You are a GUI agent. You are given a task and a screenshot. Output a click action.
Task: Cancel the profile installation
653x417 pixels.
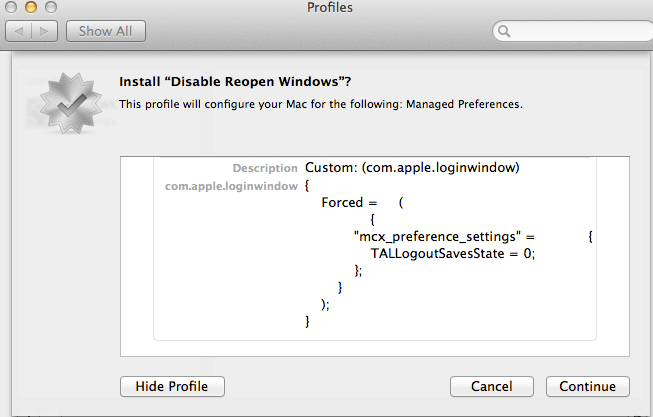[x=491, y=387]
